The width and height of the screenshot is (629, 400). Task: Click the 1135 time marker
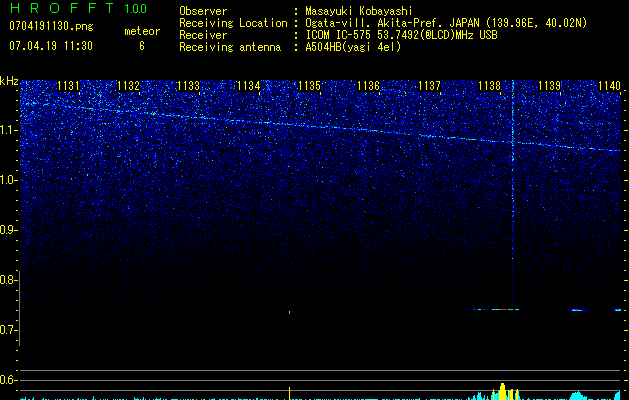click(309, 85)
